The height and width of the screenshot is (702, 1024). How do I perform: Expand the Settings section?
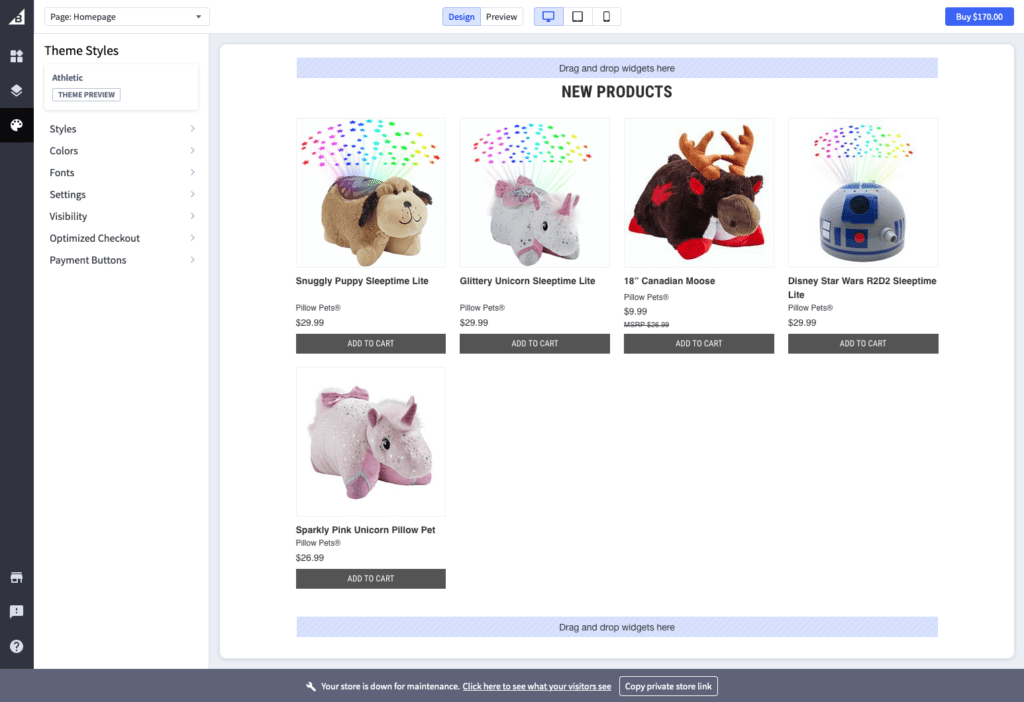[121, 194]
